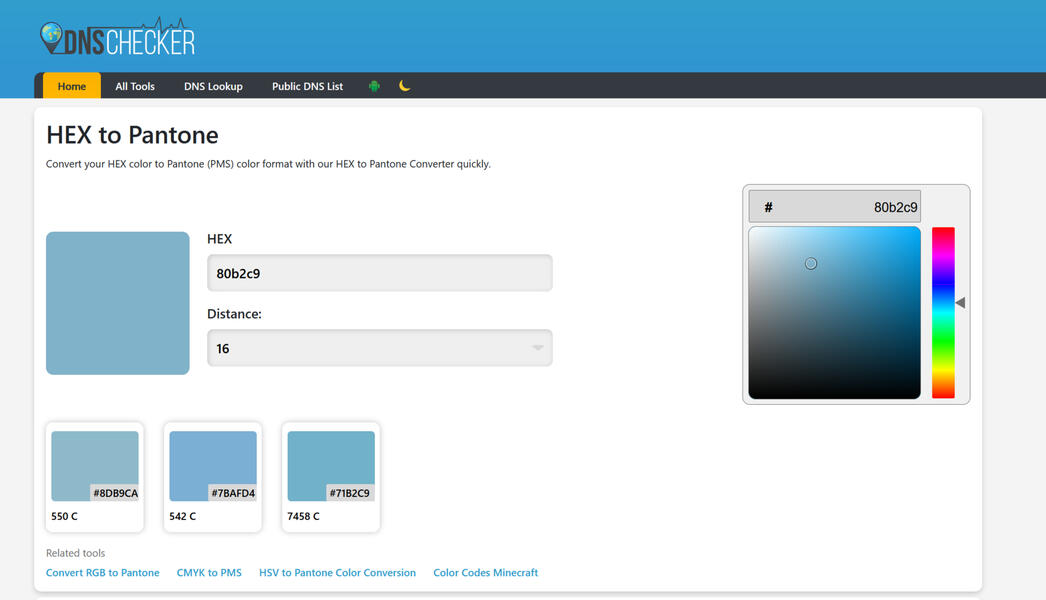Focus the HEX input field
1046x600 pixels.
click(x=379, y=273)
